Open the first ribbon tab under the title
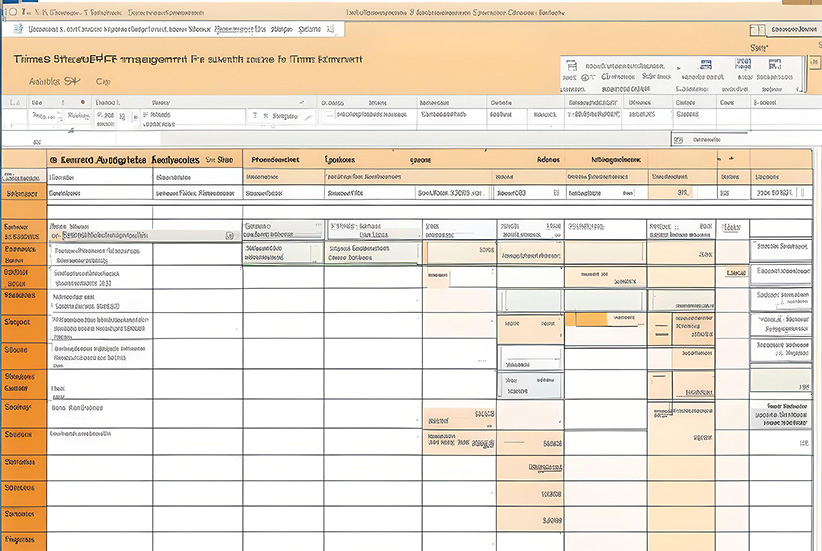822x551 pixels. [44, 82]
